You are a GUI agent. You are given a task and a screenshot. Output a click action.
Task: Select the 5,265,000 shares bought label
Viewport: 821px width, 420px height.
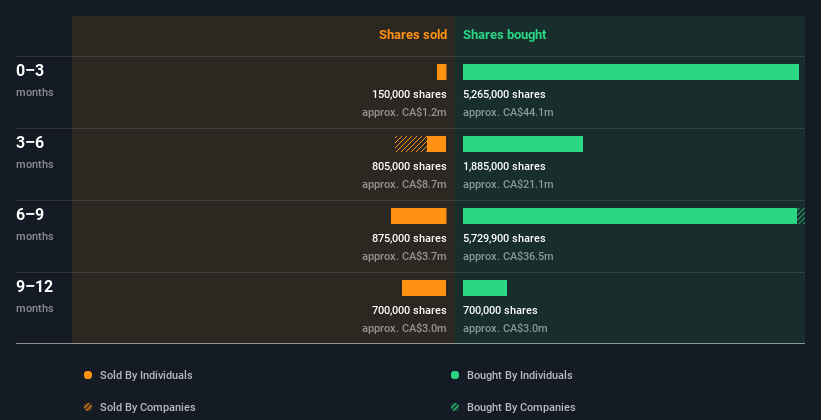[x=504, y=95]
